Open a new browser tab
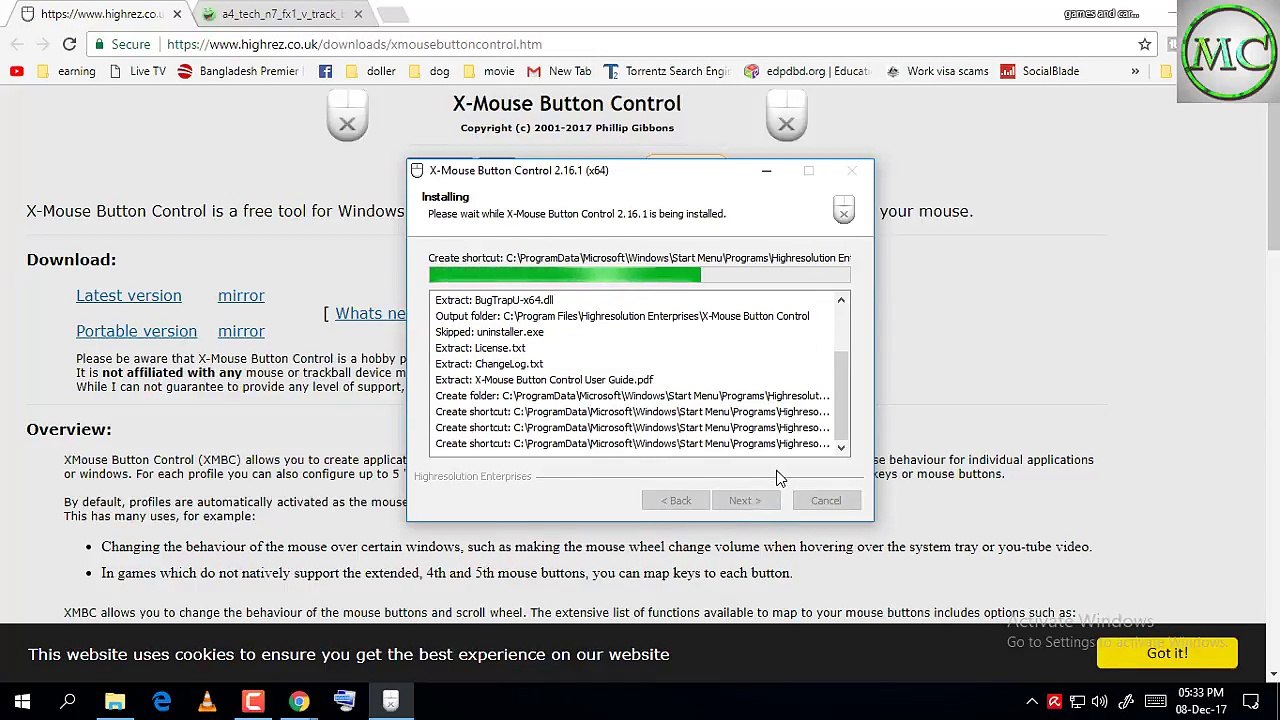1280x720 pixels. click(x=393, y=14)
